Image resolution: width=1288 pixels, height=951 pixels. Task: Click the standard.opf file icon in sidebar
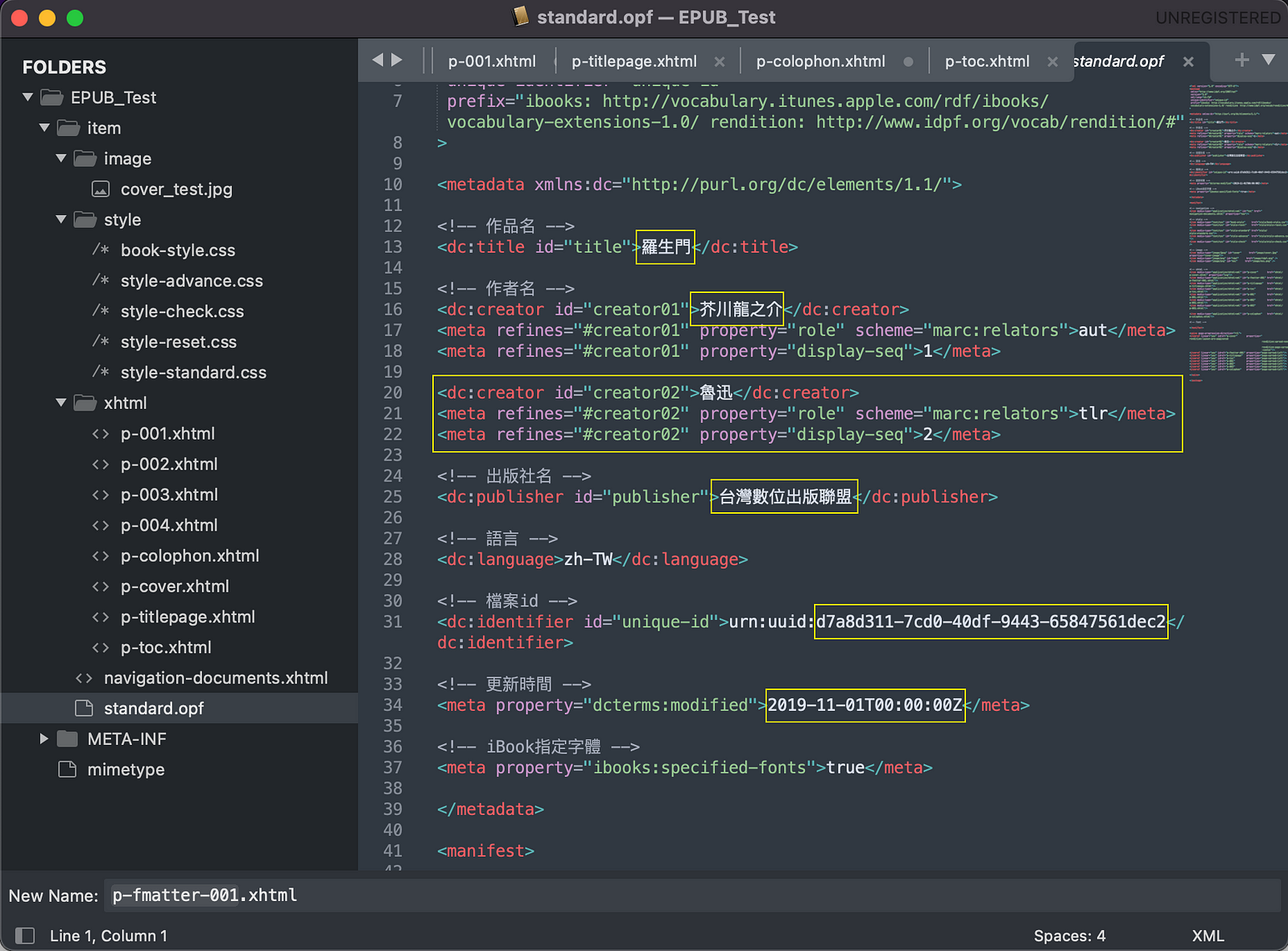(84, 708)
